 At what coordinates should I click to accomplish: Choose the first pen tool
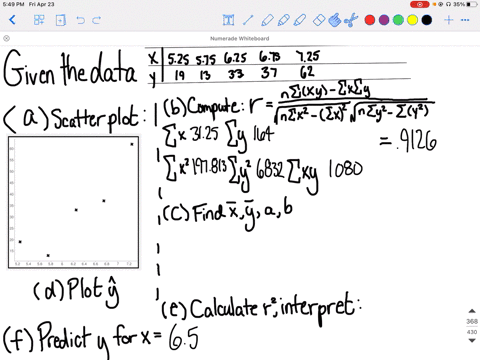[x=267, y=20]
